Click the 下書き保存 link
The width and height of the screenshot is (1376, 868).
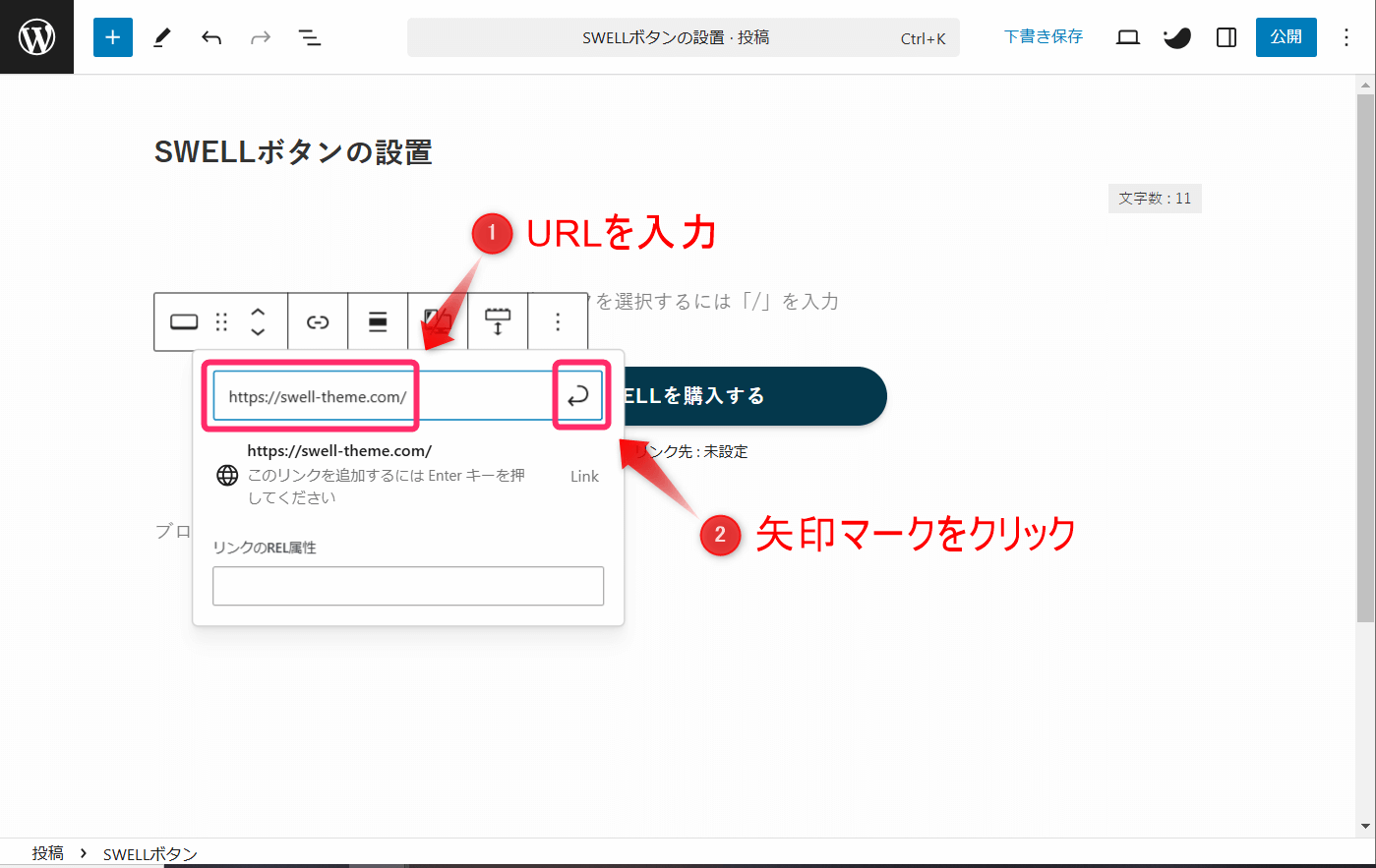point(1043,36)
